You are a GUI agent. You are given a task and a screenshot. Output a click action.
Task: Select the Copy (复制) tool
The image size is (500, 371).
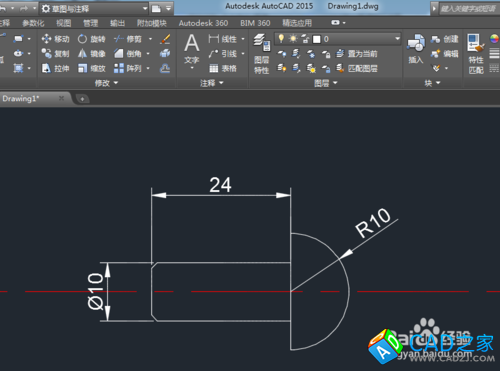(55, 54)
